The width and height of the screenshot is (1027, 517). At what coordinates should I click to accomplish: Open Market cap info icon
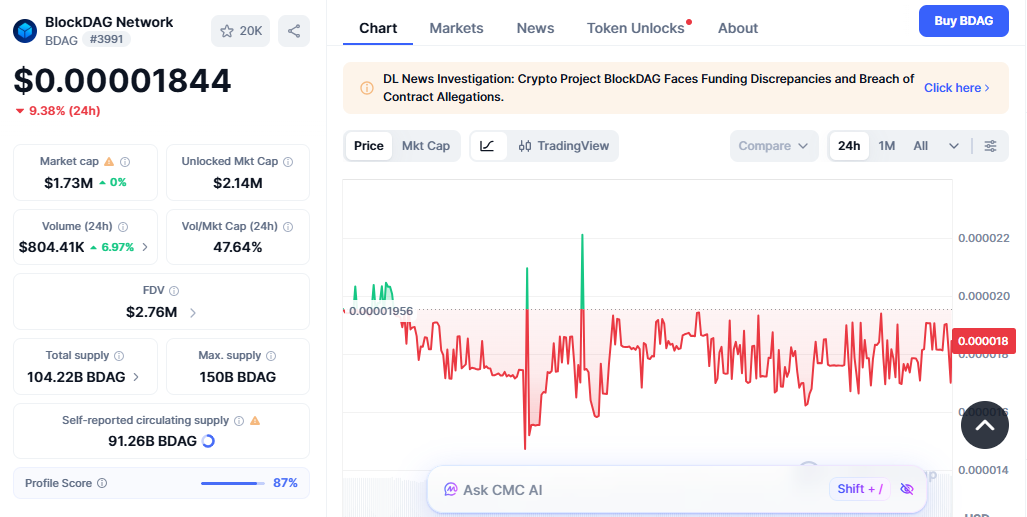pyautogui.click(x=125, y=161)
